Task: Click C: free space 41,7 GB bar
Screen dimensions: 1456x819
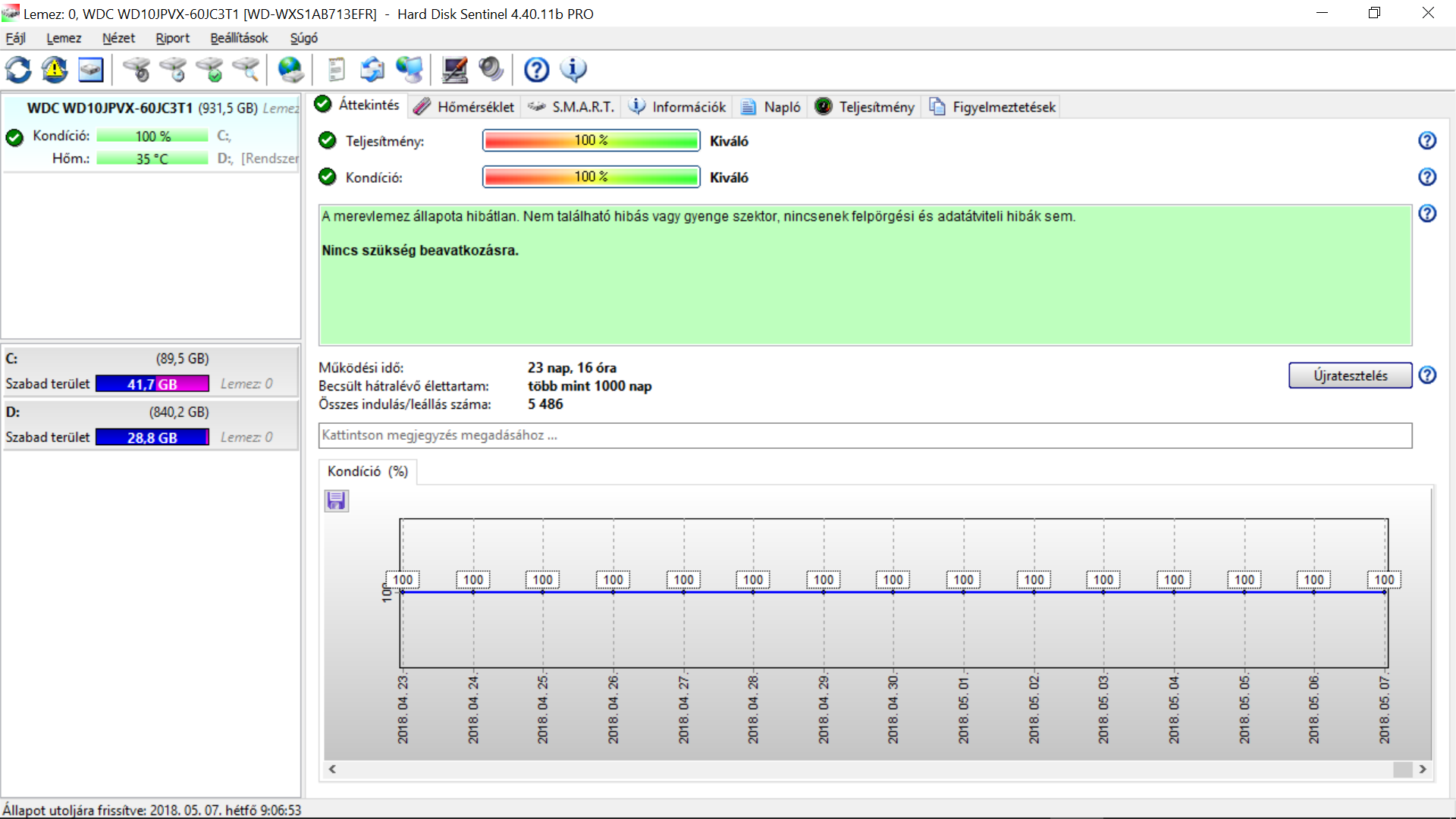Action: coord(152,384)
